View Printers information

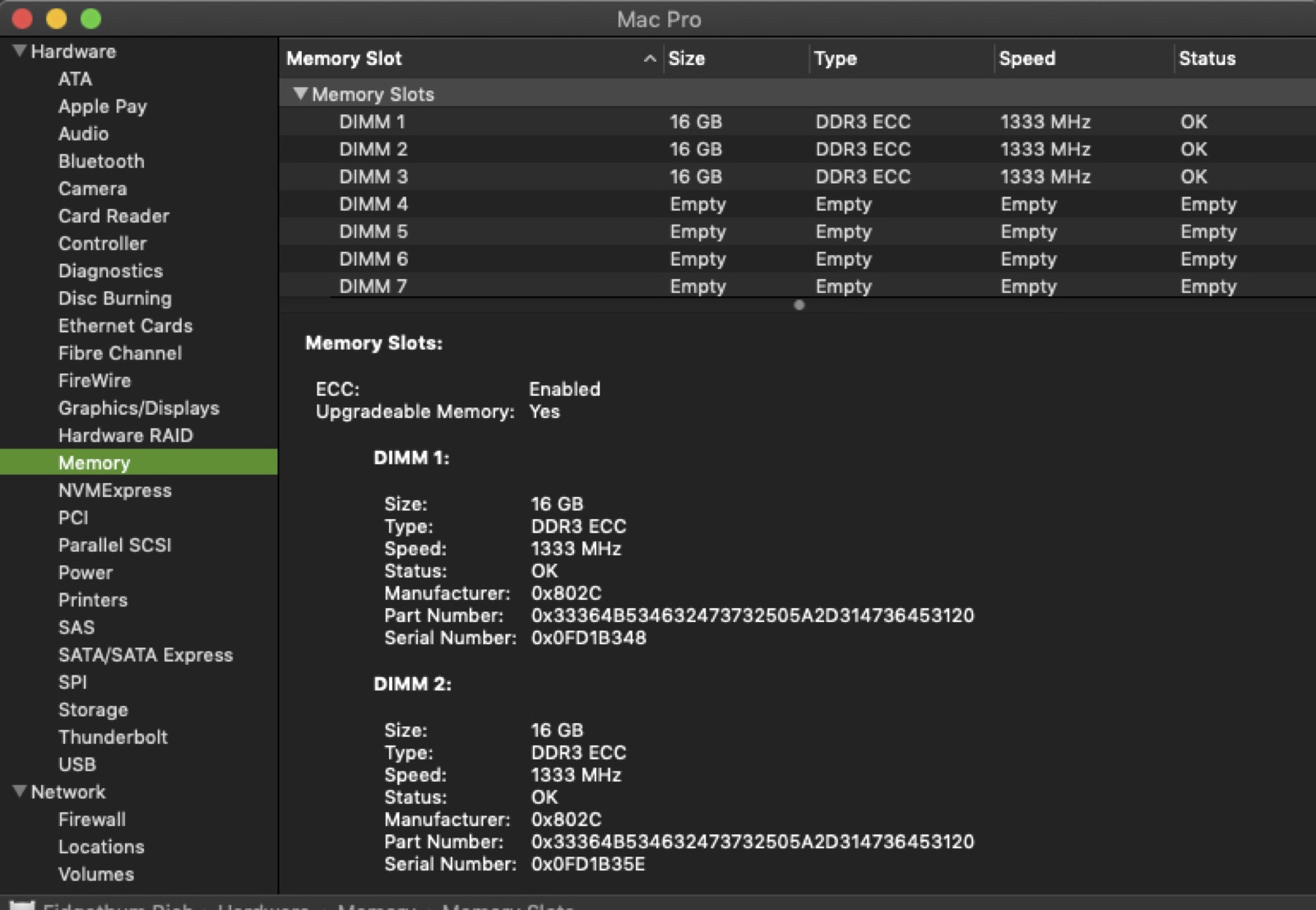93,600
